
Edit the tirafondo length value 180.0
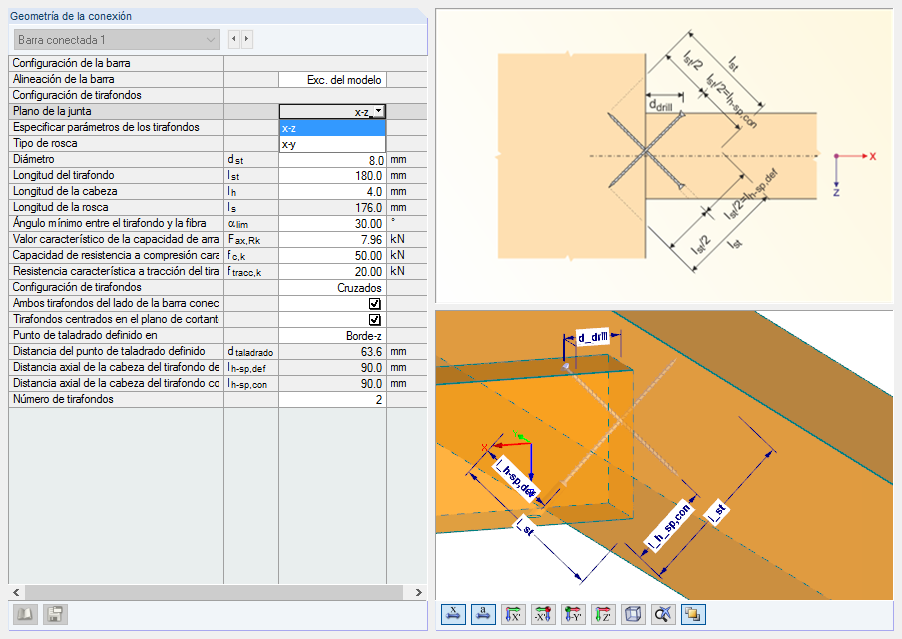(332, 176)
